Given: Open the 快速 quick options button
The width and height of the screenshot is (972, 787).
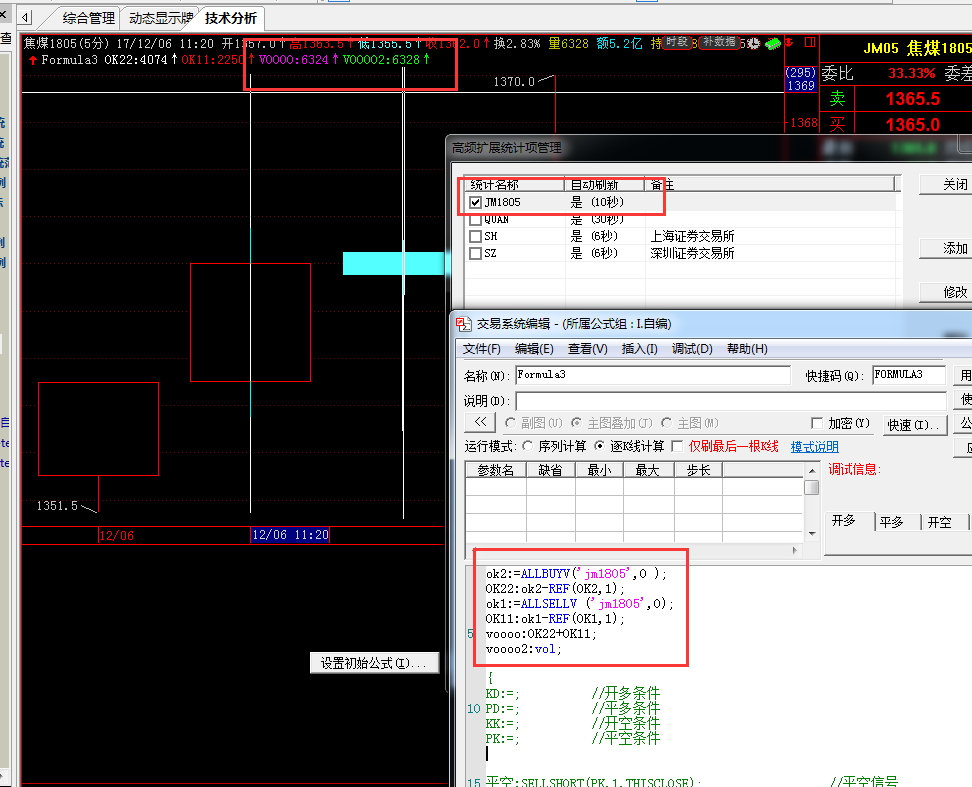Looking at the screenshot, I should click(x=914, y=425).
